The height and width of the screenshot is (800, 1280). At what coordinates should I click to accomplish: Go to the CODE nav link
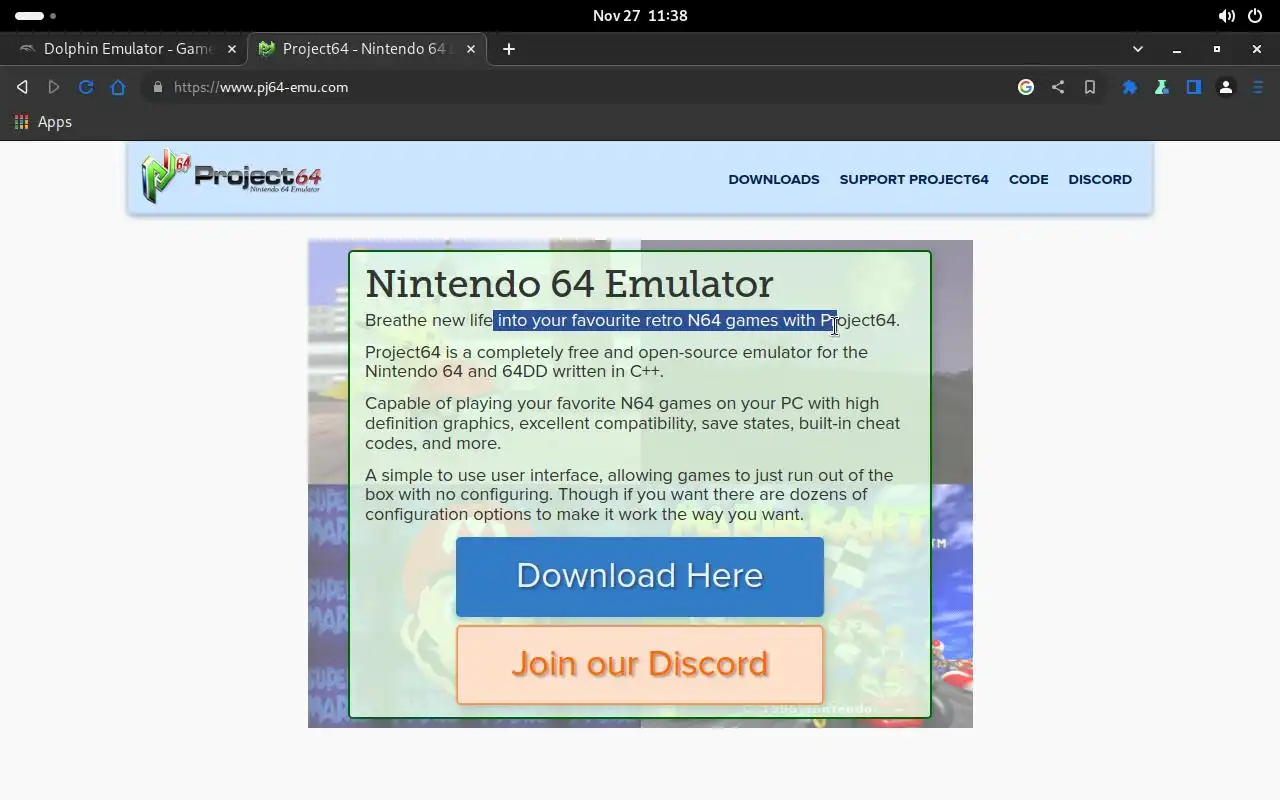pyautogui.click(x=1028, y=180)
